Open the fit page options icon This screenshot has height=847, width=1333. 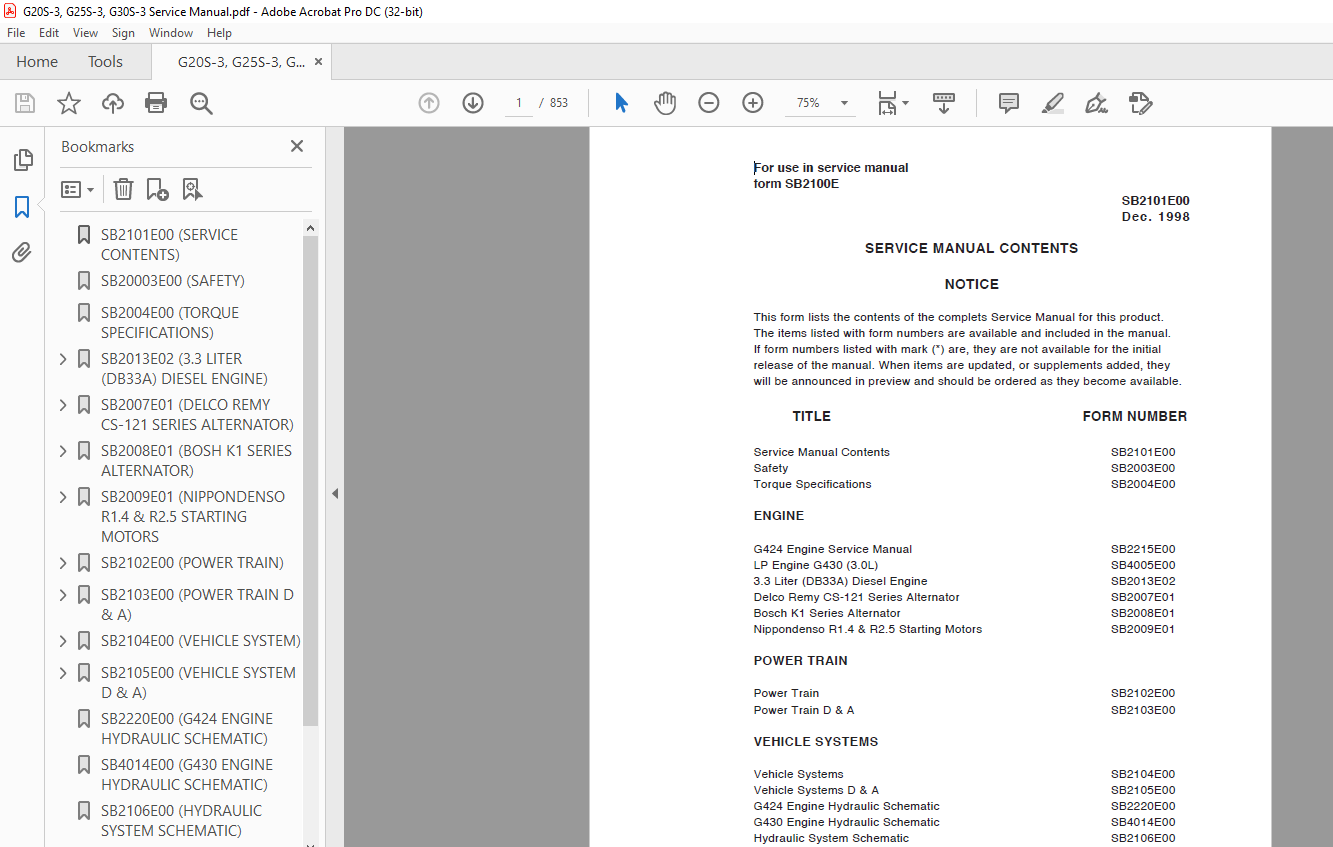[x=893, y=103]
